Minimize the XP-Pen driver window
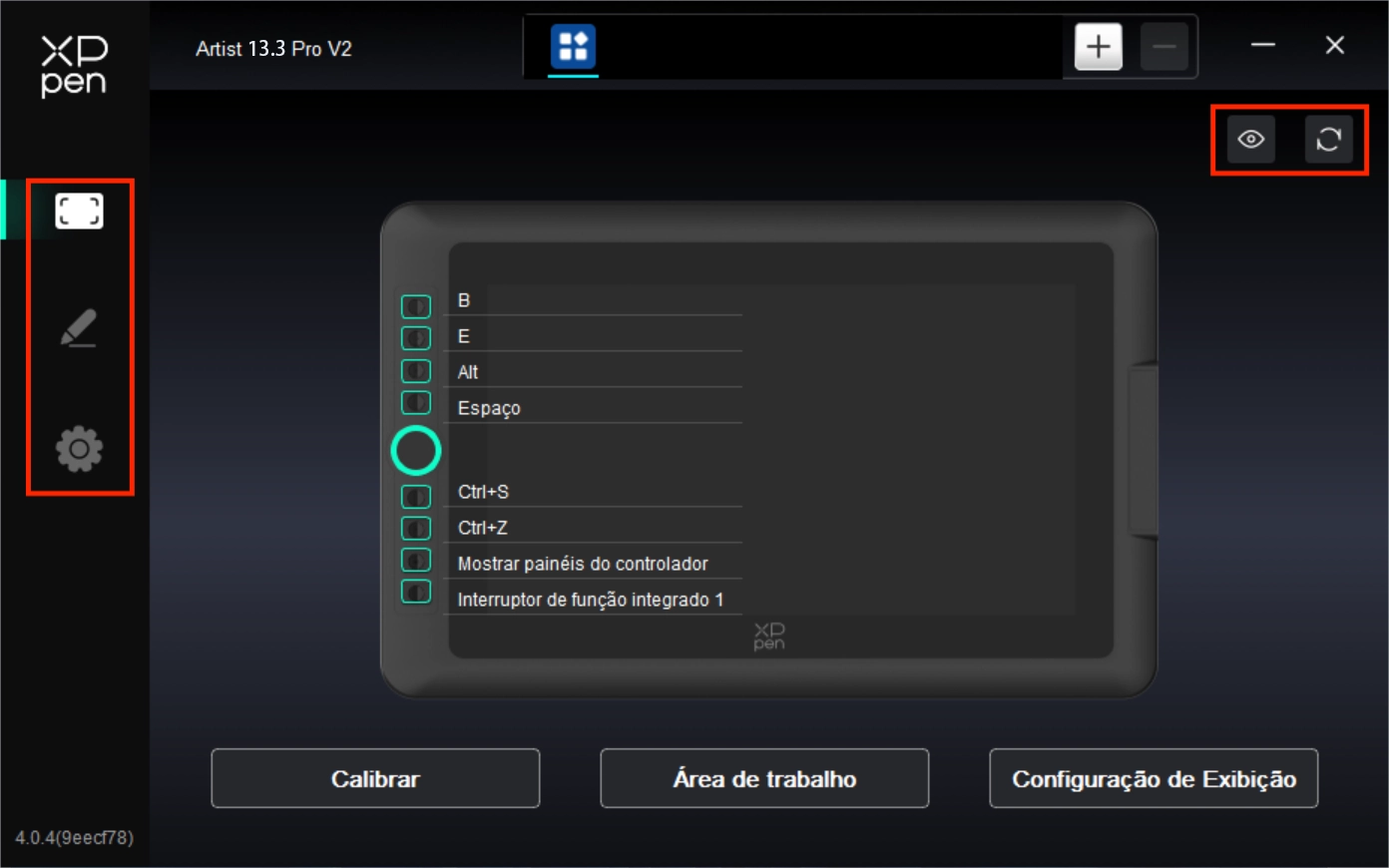Viewport: 1389px width, 868px height. (1263, 45)
